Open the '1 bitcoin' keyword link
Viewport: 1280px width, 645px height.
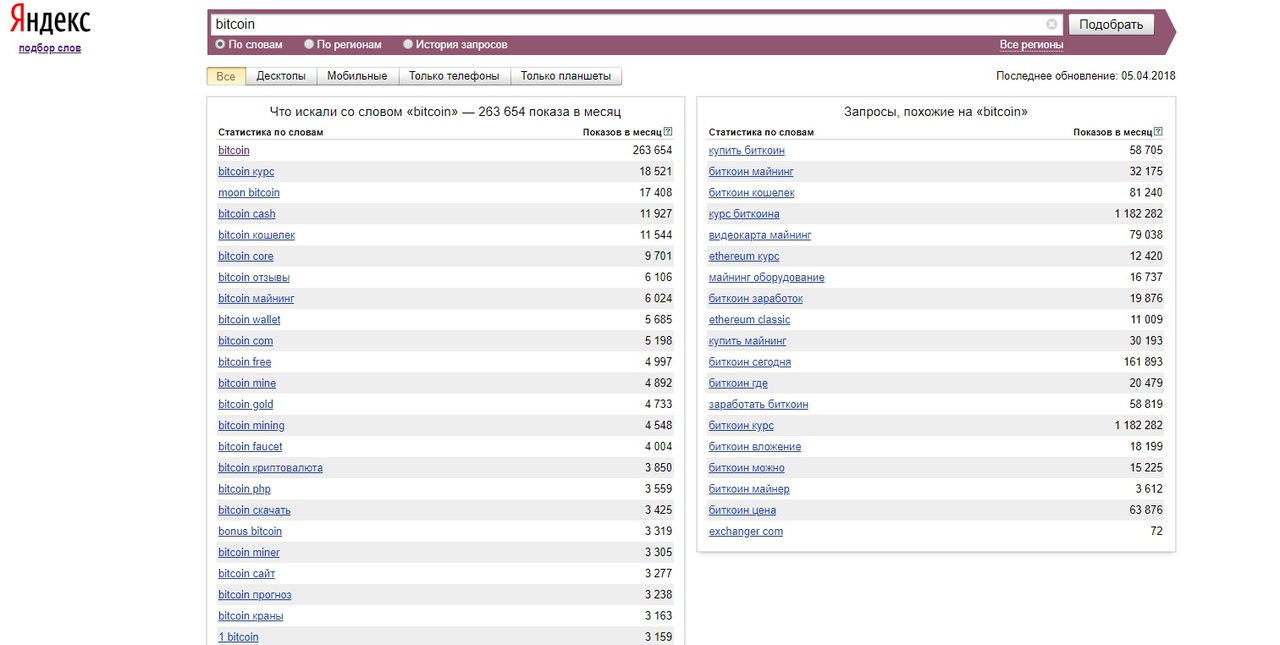point(238,637)
